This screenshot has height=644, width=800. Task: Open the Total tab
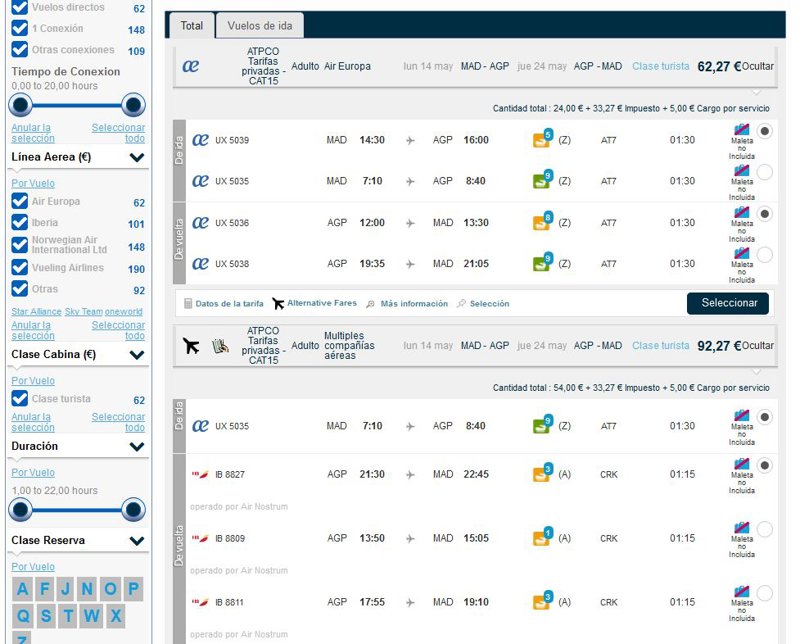tap(191, 26)
